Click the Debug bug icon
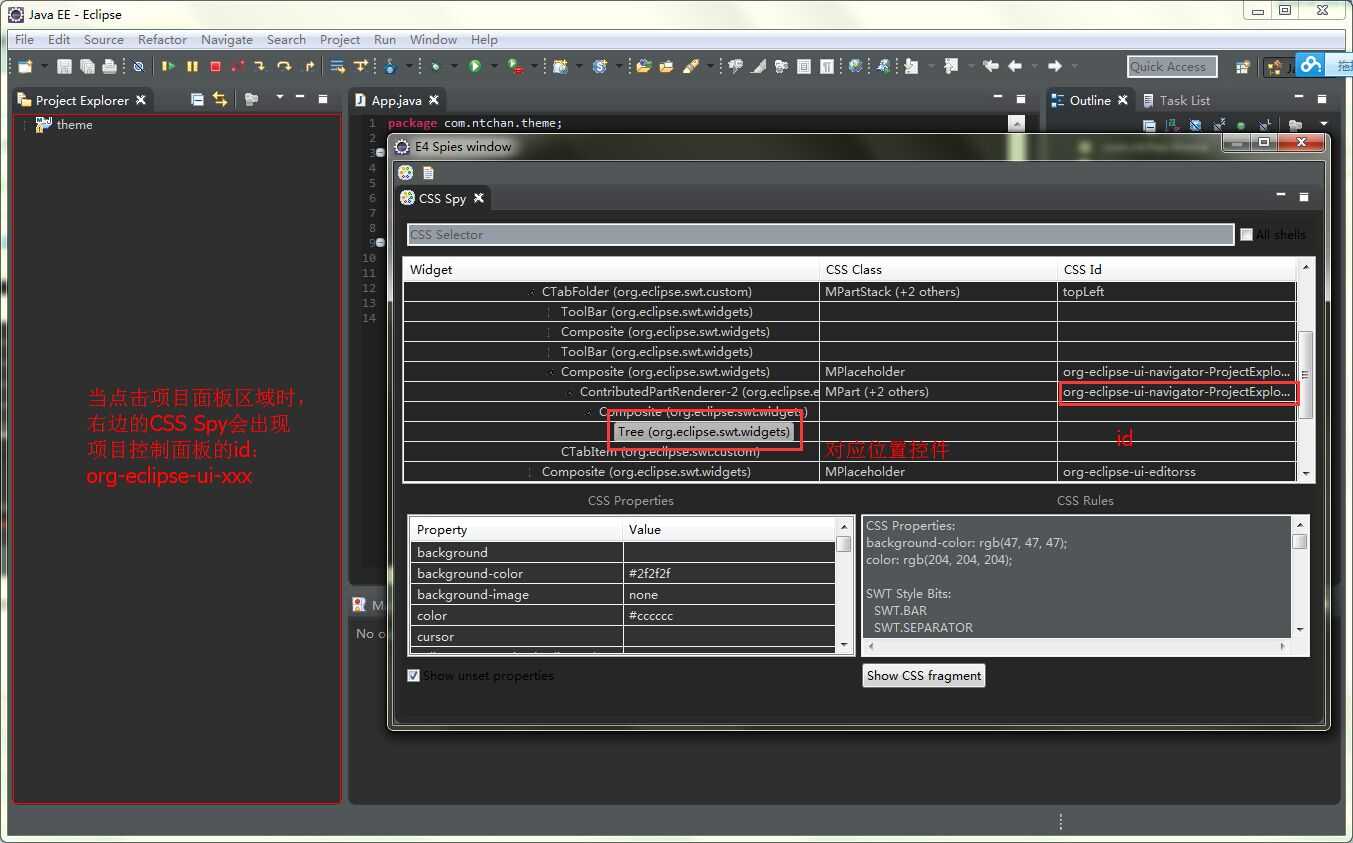This screenshot has height=843, width=1353. point(435,66)
